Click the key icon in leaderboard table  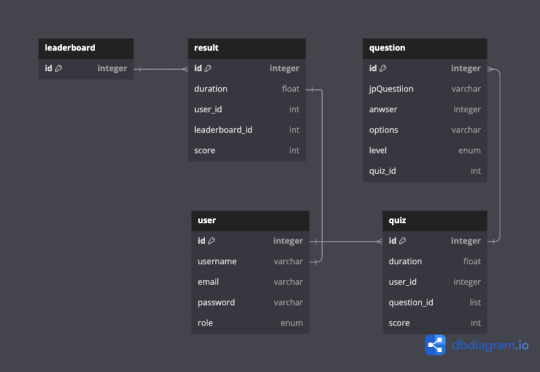point(58,68)
